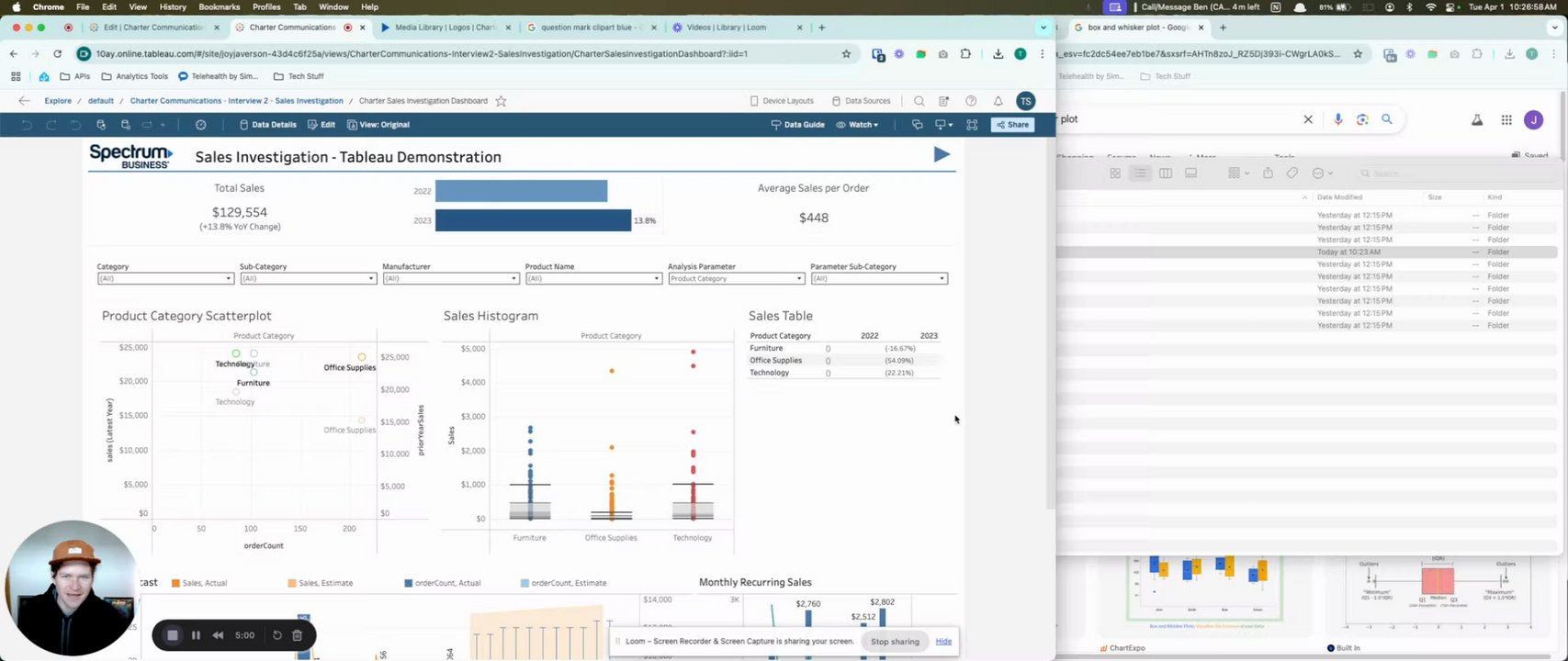Open the TS user profile avatar
The image size is (1568, 661).
1026,101
